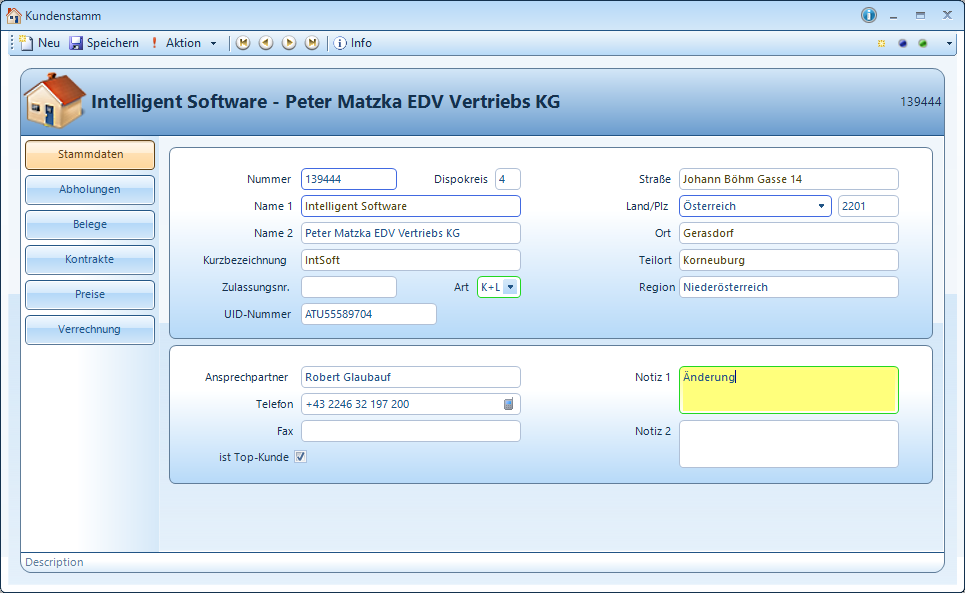Click the customer number 139444 in the header
Image resolution: width=965 pixels, height=593 pixels.
pos(920,102)
